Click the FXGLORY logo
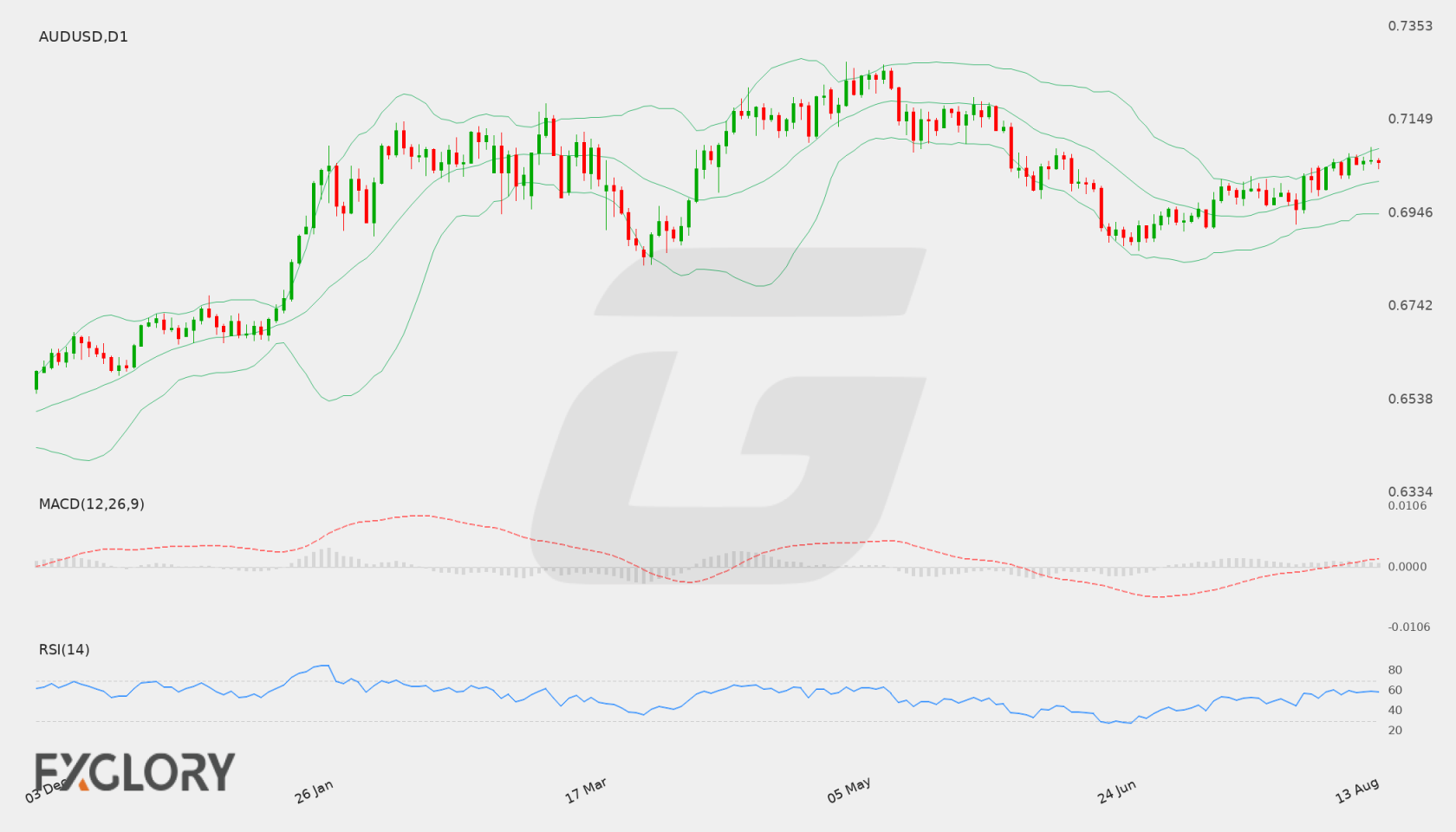Screen dimensions: 1456x832 click(x=134, y=771)
